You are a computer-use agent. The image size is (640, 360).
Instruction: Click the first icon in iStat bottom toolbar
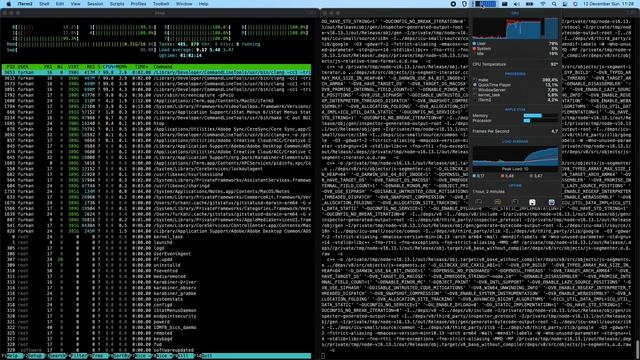click(478, 202)
